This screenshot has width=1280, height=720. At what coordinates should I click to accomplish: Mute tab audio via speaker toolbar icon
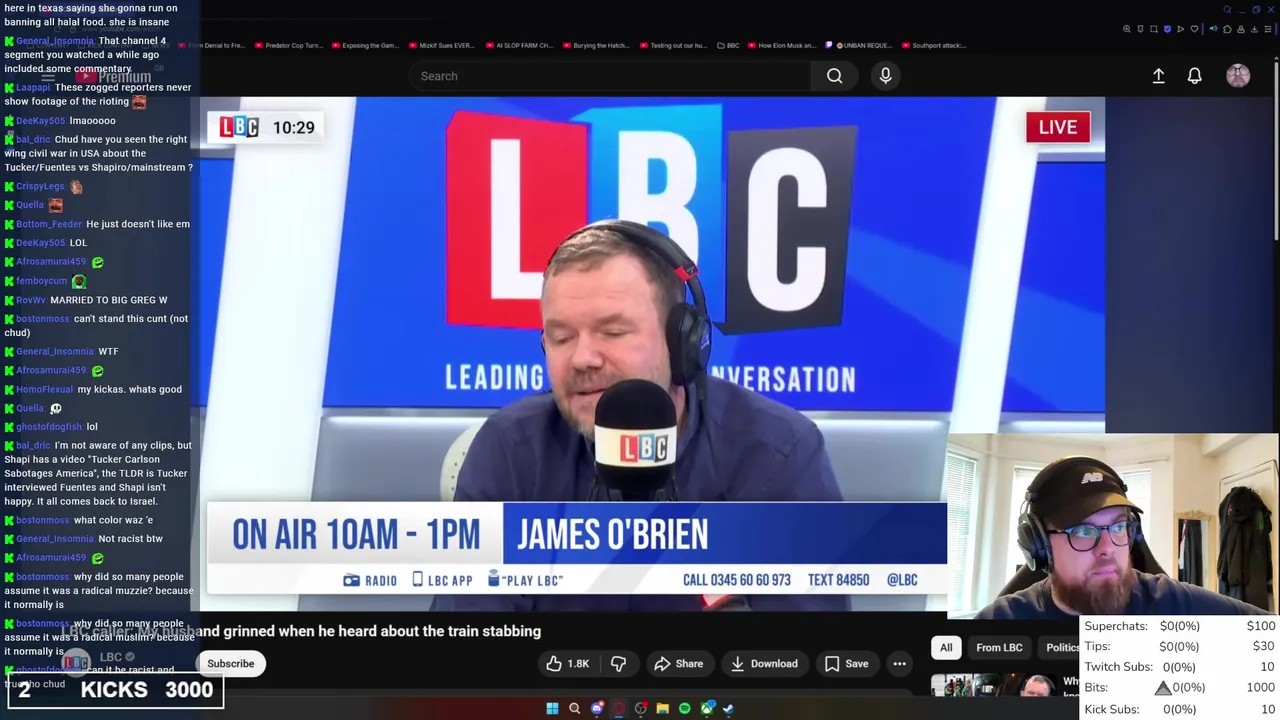tap(1213, 29)
